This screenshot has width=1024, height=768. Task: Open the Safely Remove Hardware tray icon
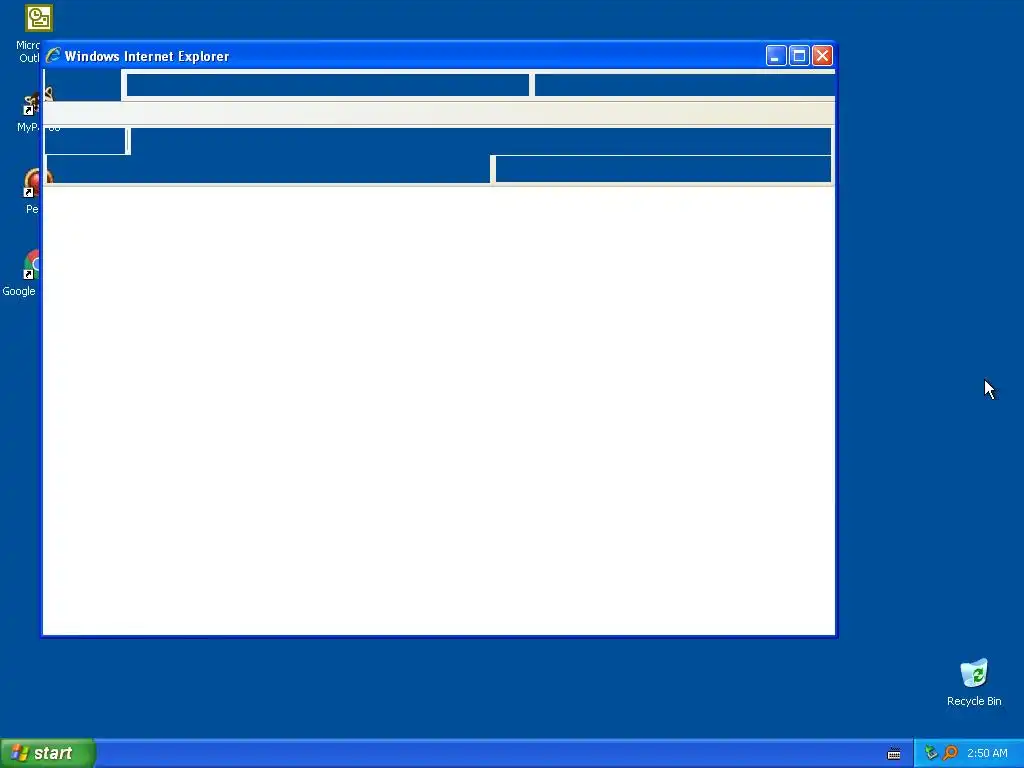931,753
